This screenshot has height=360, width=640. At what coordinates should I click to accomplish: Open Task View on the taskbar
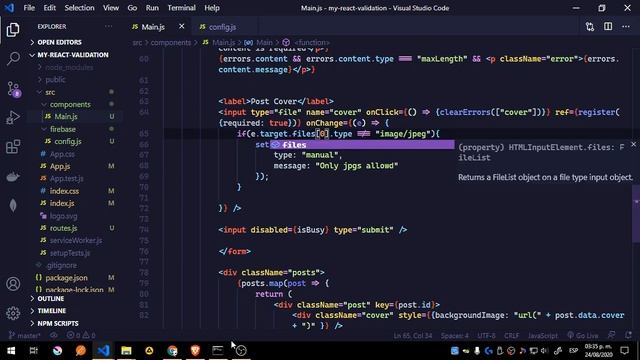click(x=33, y=351)
